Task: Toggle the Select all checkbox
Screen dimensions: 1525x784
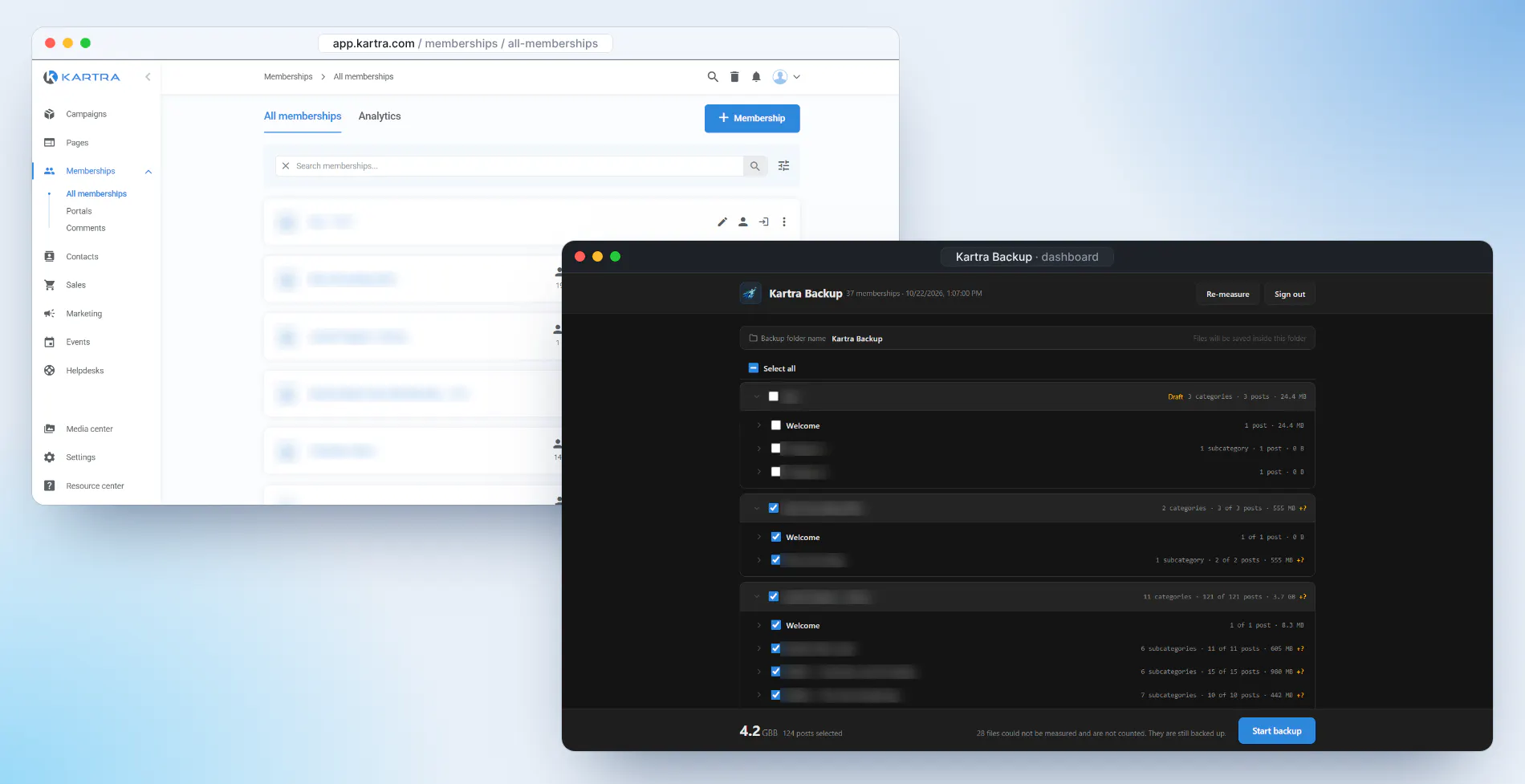Action: point(754,368)
